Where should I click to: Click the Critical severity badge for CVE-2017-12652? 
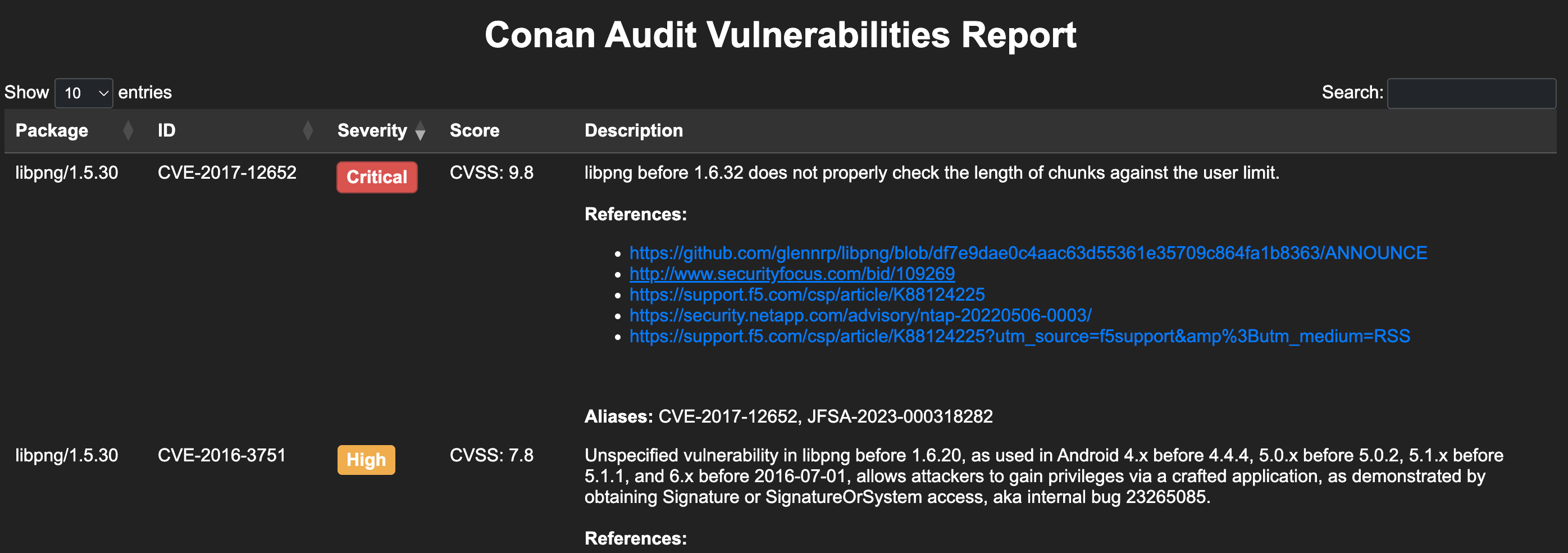tap(376, 177)
